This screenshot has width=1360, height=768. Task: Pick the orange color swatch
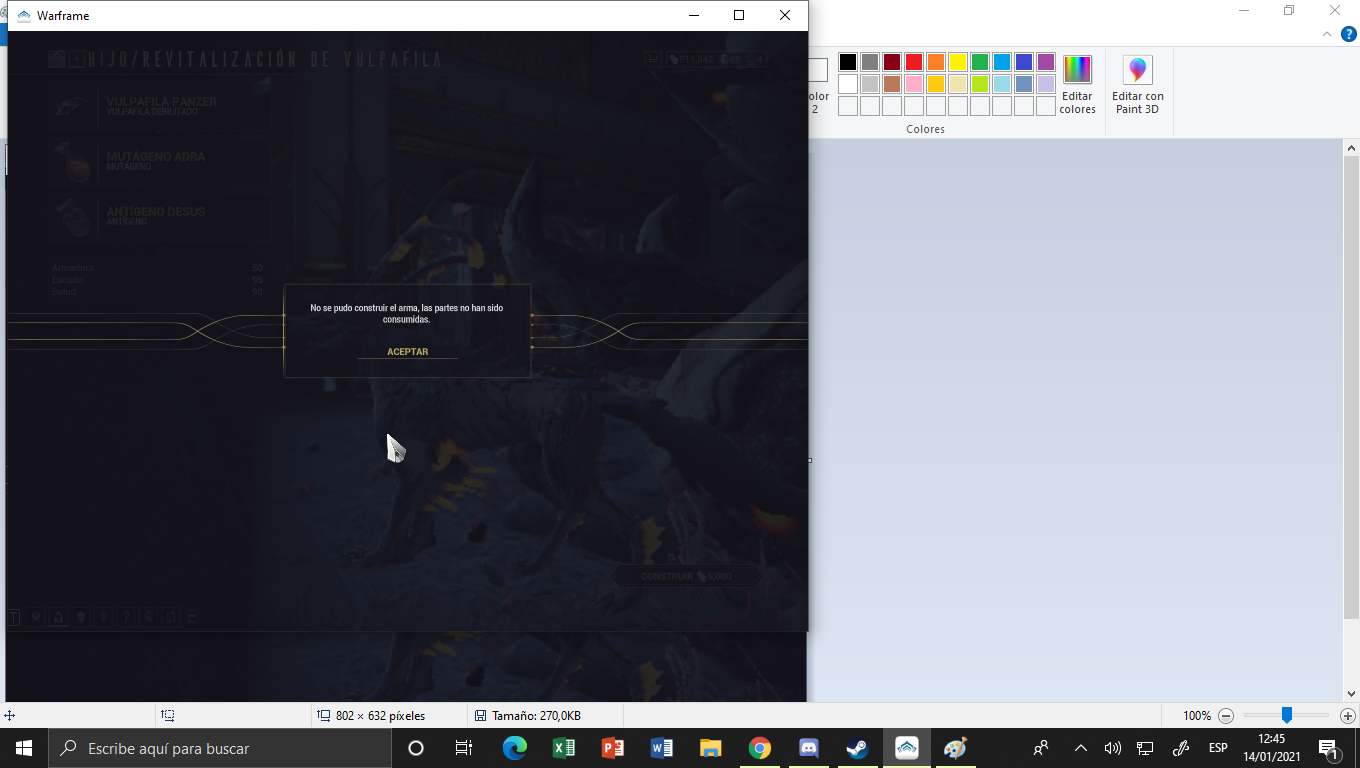[936, 62]
